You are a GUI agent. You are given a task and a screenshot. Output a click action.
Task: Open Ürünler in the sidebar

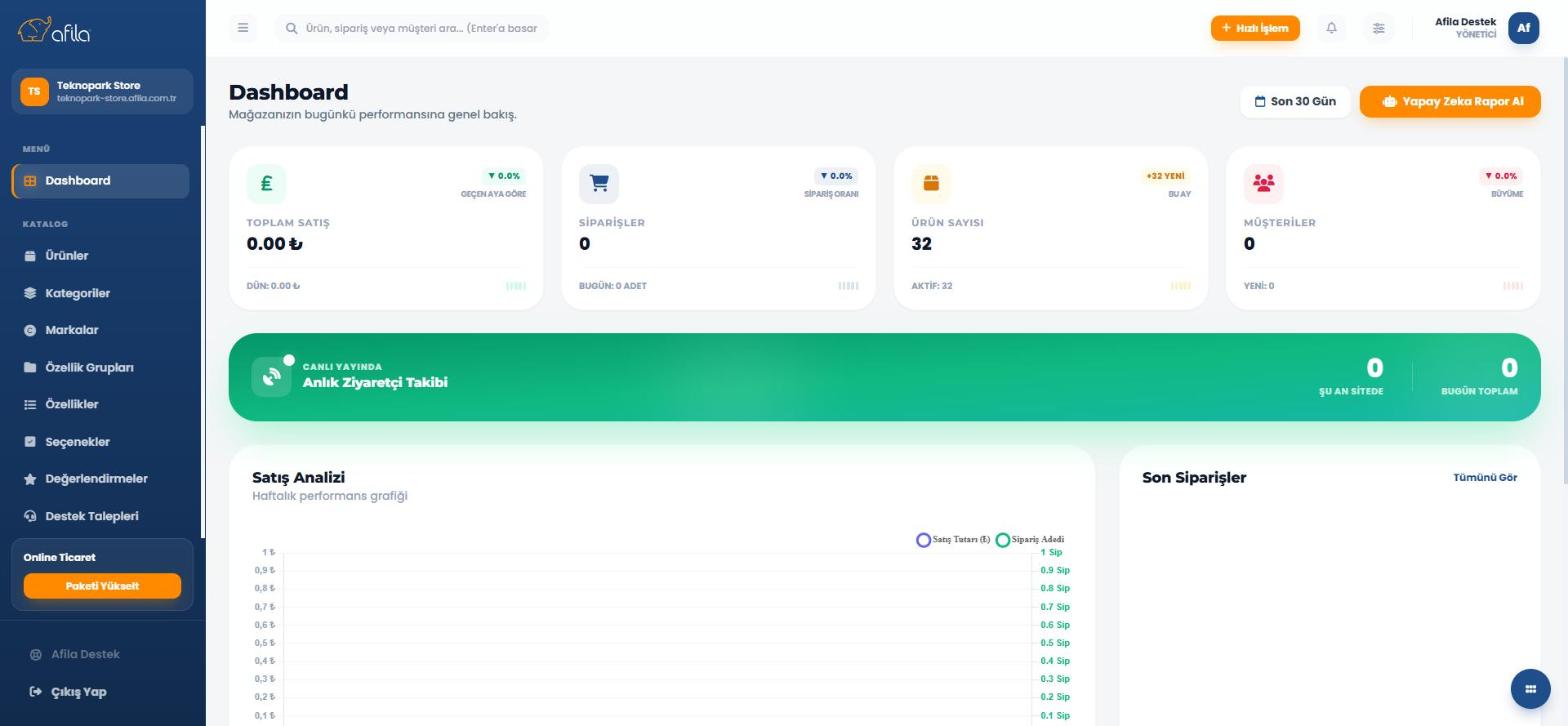(100, 256)
